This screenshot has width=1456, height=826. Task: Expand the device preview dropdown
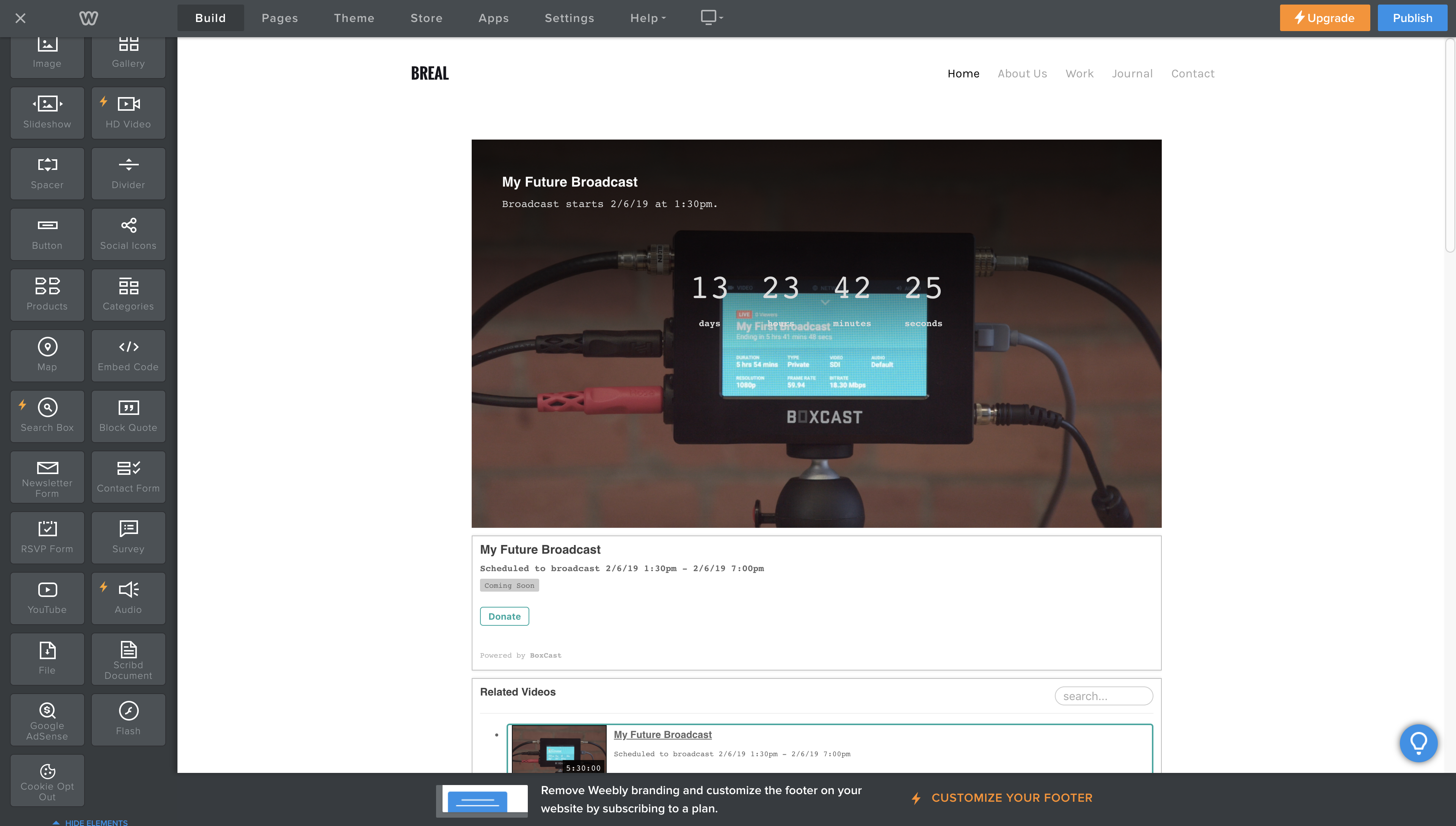click(x=712, y=17)
